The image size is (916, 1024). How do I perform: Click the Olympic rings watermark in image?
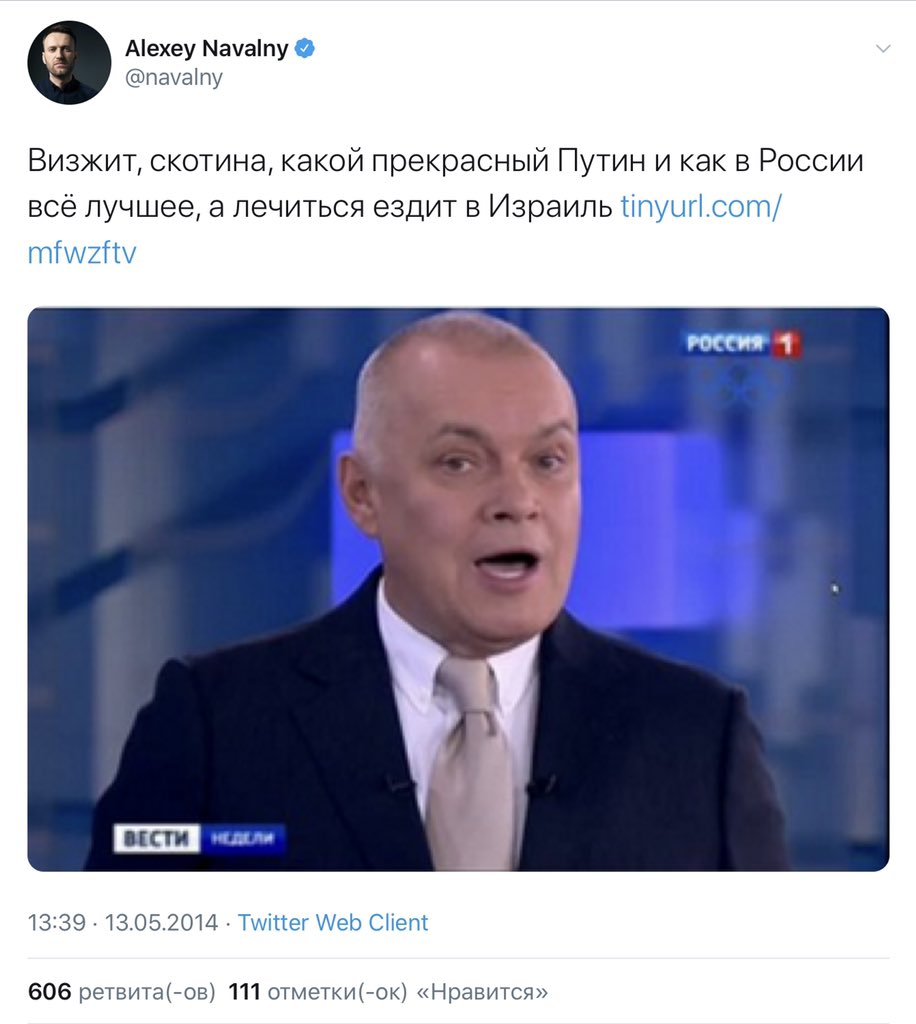(x=743, y=385)
